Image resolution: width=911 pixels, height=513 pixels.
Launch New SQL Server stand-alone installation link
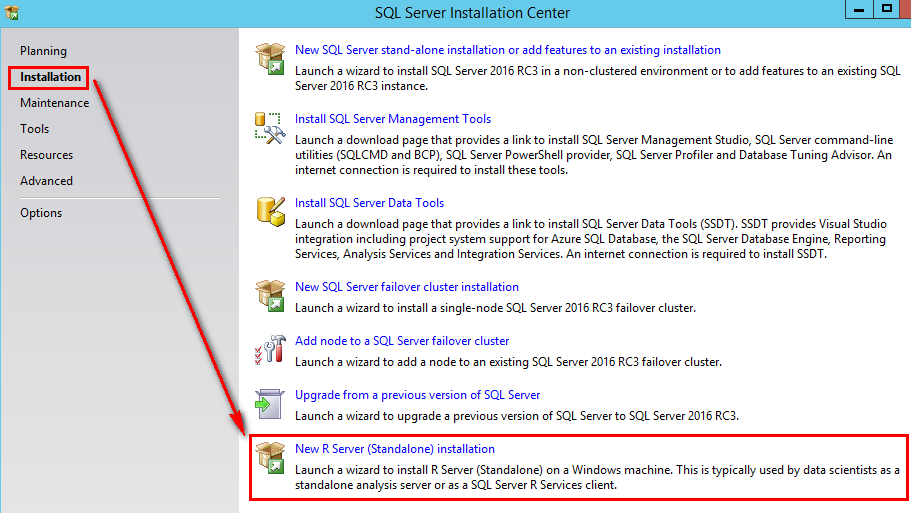click(507, 50)
